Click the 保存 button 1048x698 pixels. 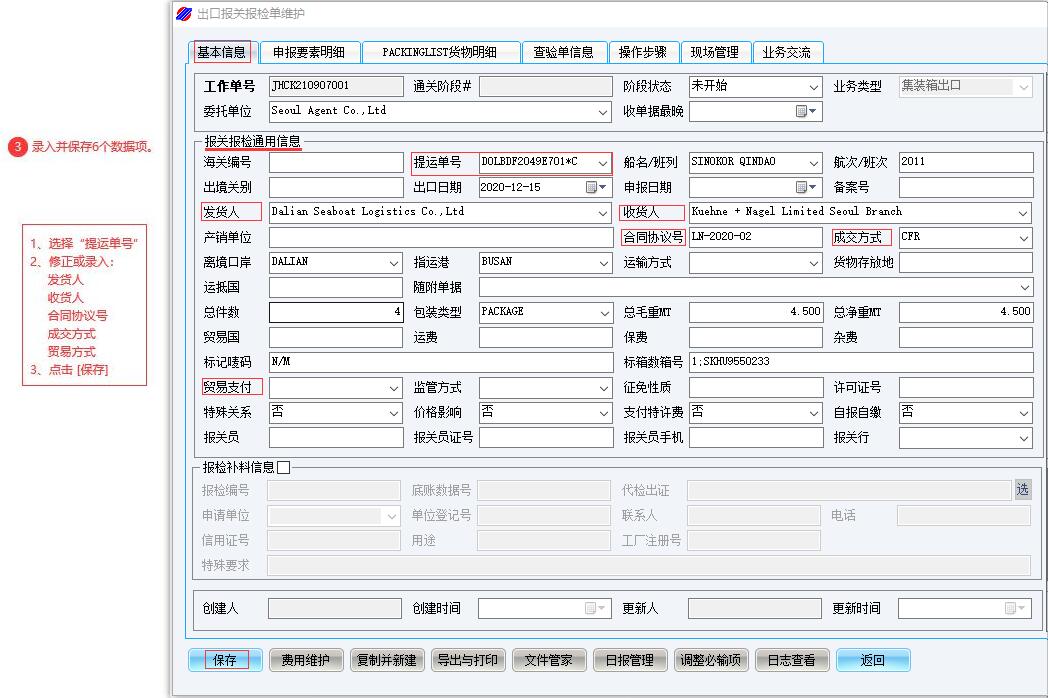[x=225, y=660]
